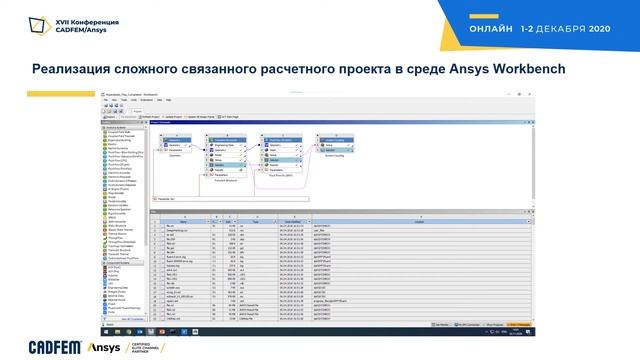Viewport: 640px width, 360px height.
Task: Select the Solution cell in Transient Structural system
Action: (x=227, y=165)
